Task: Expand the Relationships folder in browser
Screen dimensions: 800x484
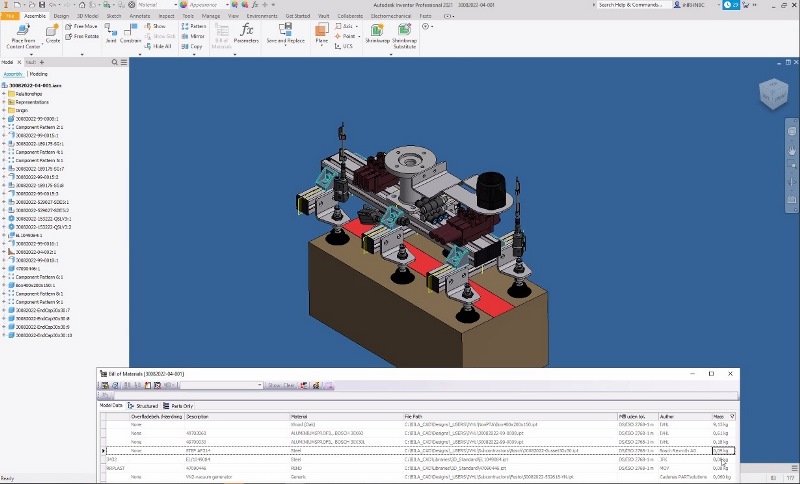Action: pos(4,94)
